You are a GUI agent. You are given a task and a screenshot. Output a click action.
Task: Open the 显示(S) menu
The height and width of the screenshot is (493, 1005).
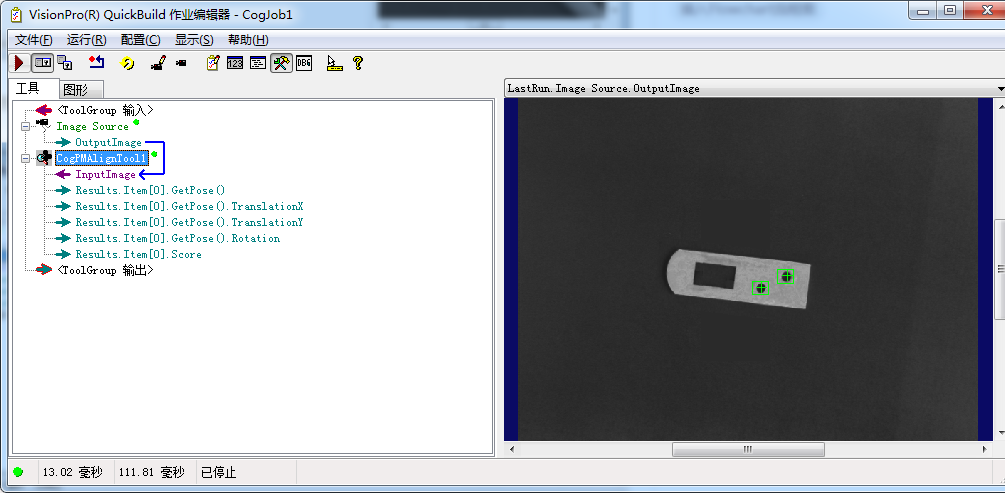(x=194, y=40)
